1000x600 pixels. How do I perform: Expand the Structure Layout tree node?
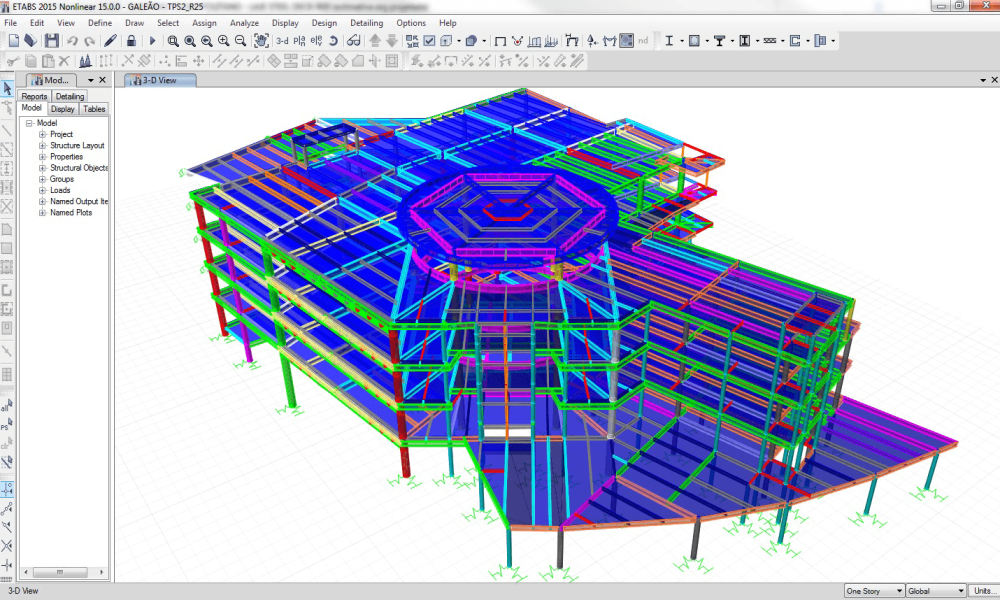tap(43, 146)
